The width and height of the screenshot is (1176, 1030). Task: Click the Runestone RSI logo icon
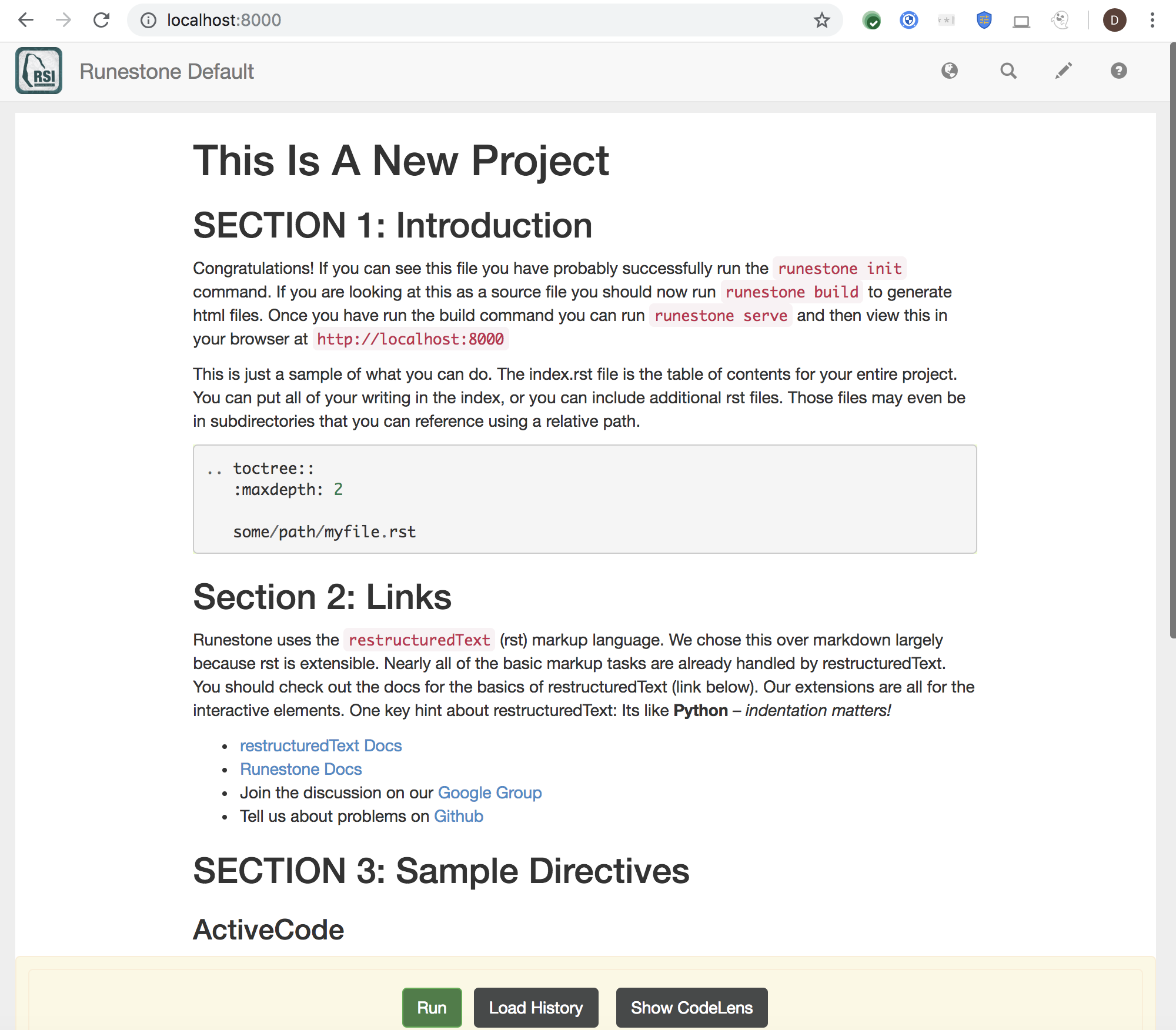coord(38,70)
